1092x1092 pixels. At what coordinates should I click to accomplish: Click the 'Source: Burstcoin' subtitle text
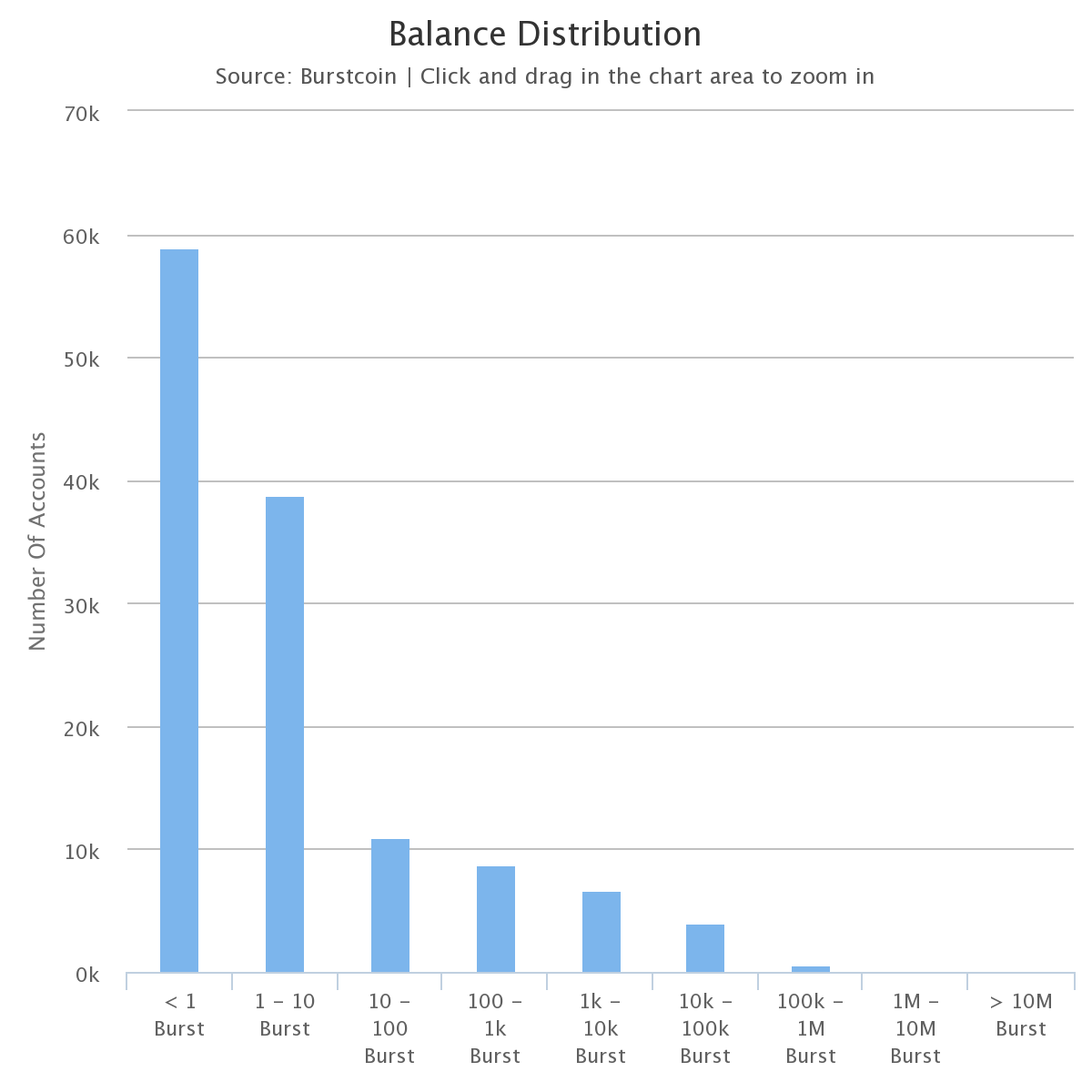click(x=306, y=76)
